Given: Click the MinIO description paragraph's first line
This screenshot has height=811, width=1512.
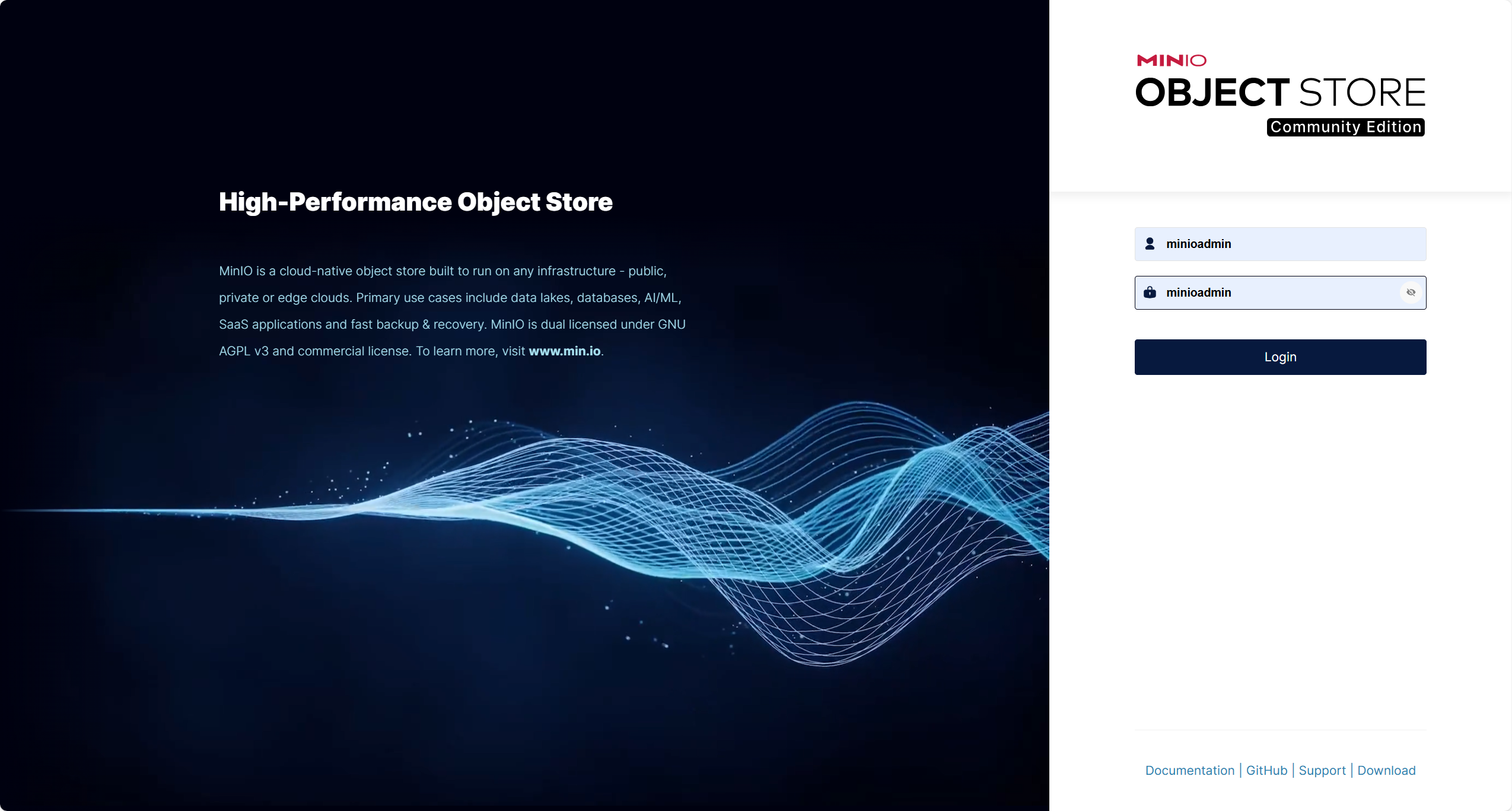Looking at the screenshot, I should pos(443,271).
